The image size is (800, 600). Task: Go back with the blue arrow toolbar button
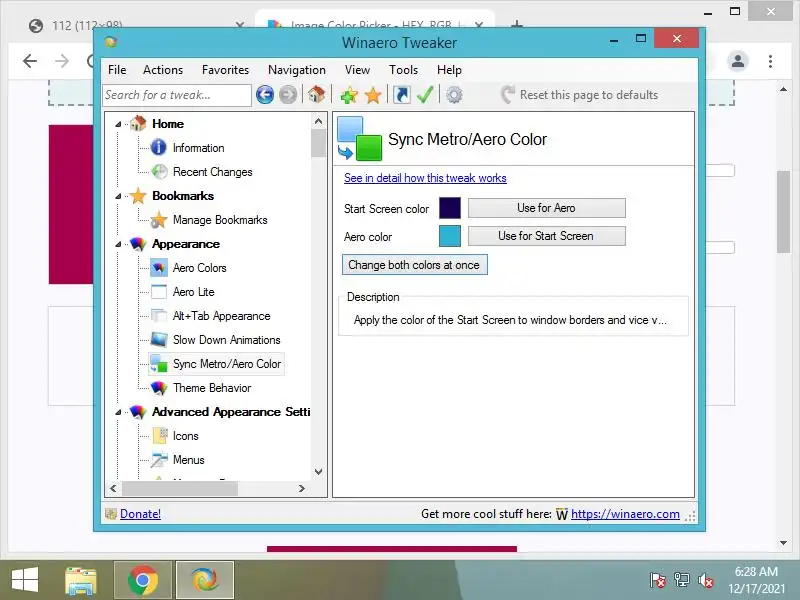point(265,95)
